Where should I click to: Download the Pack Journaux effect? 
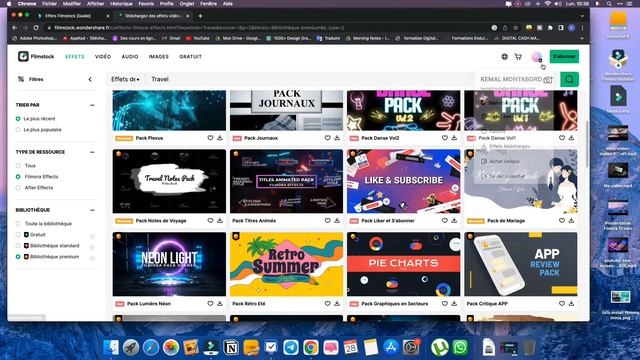[x=337, y=138]
